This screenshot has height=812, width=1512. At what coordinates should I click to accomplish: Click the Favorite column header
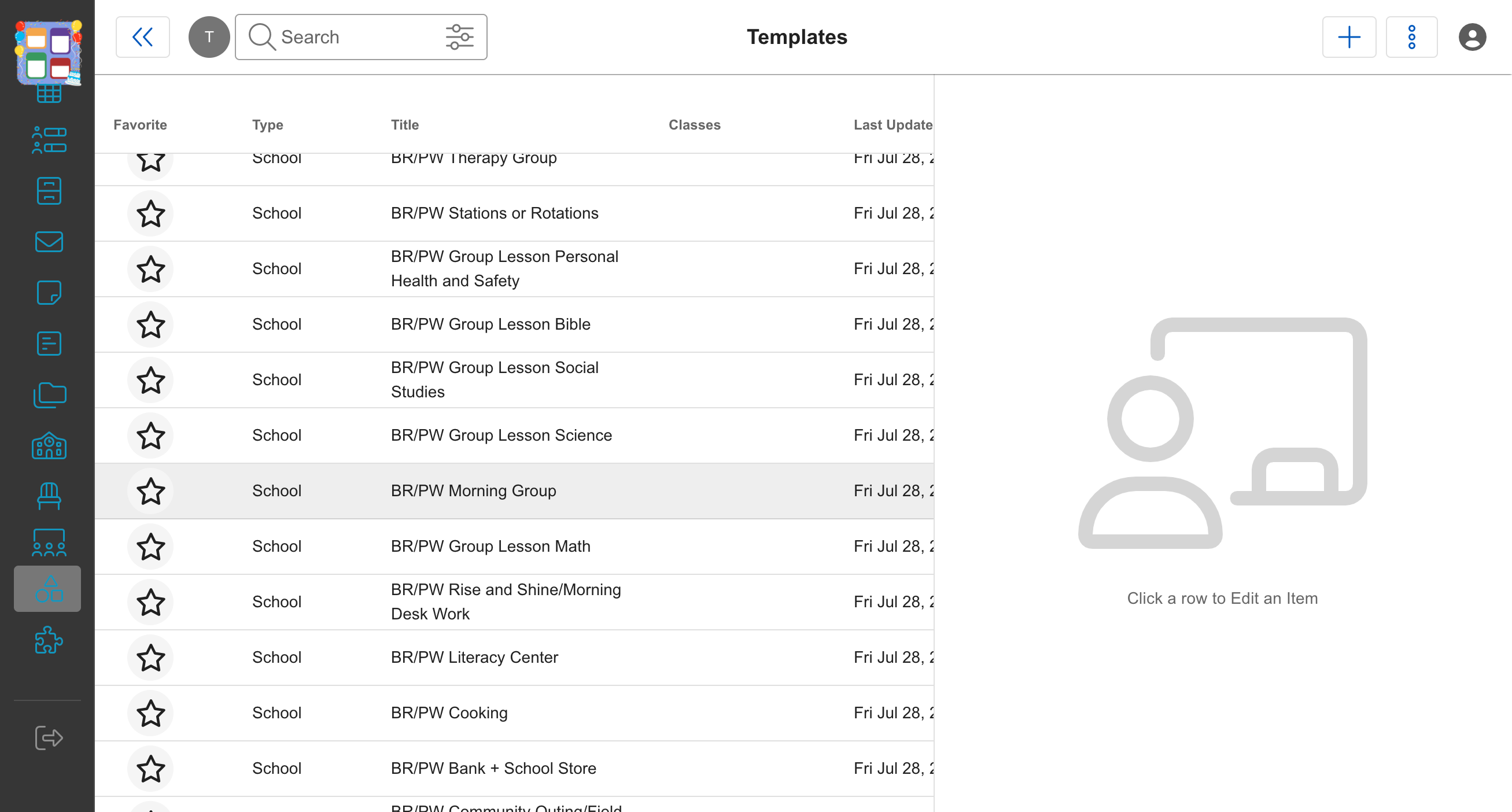click(141, 125)
